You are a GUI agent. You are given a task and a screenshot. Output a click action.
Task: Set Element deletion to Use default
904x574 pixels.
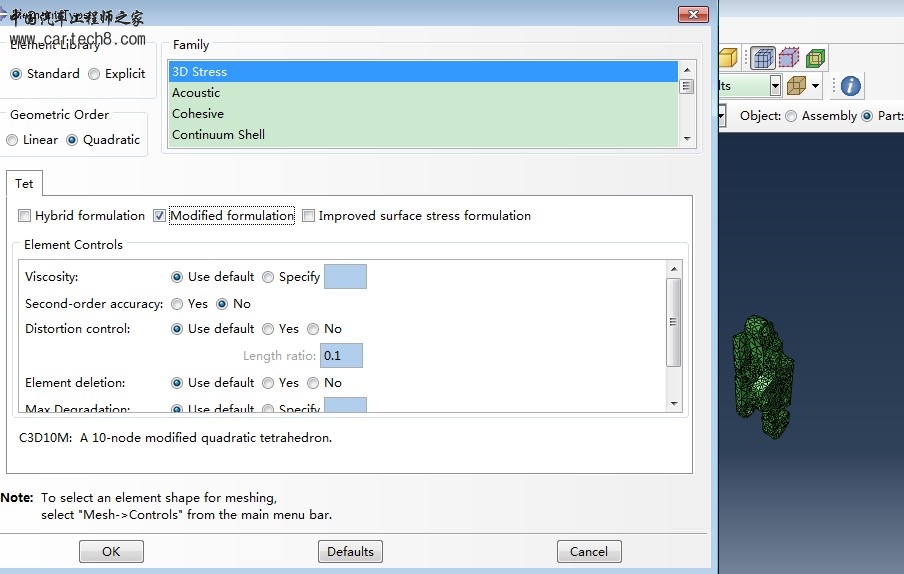tap(177, 383)
